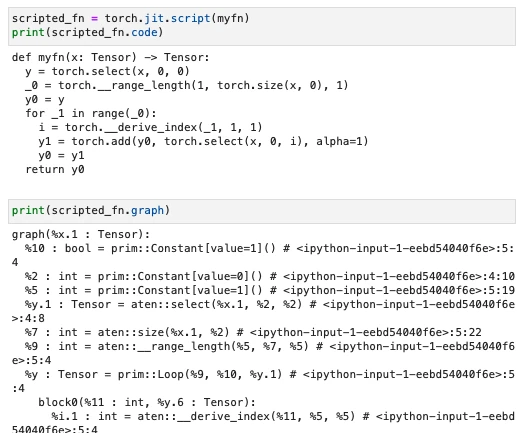527x433 pixels.
Task: Click the '_0 = torch.__range_length' output line
Action: [187, 85]
